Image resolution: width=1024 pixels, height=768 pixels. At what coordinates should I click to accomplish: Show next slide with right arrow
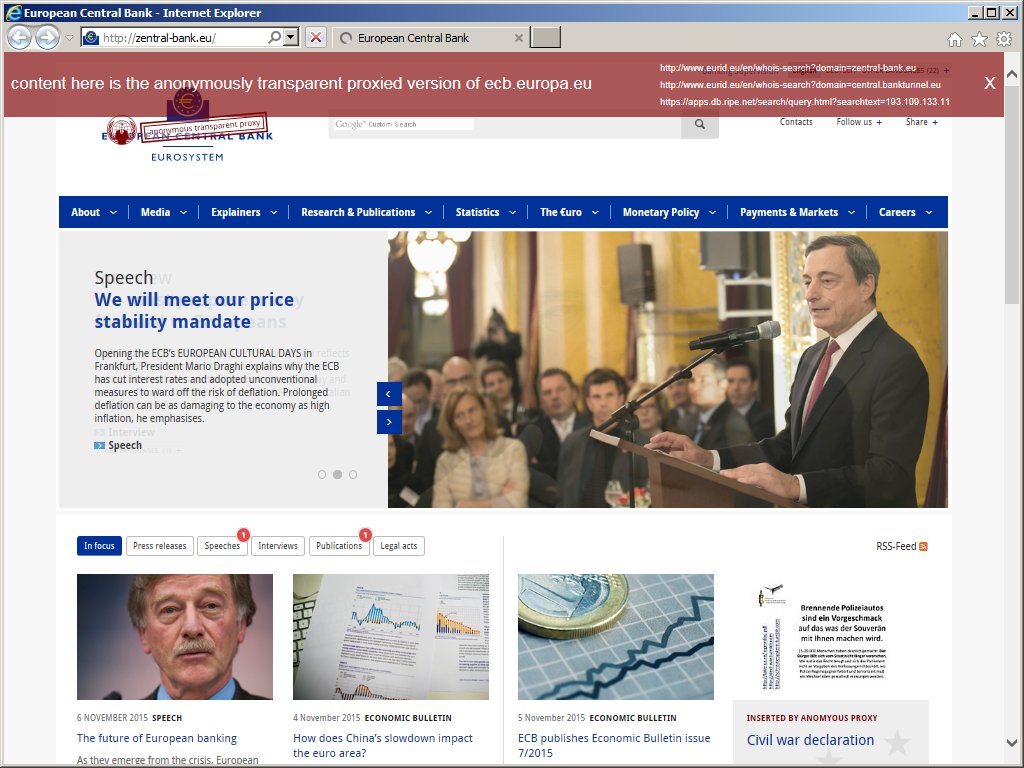(x=389, y=422)
